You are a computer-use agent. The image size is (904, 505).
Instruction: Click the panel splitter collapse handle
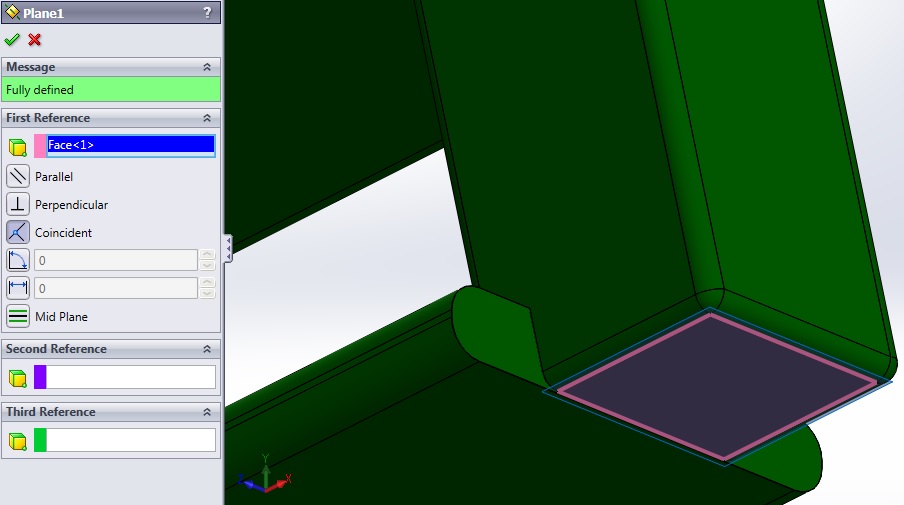tap(228, 248)
